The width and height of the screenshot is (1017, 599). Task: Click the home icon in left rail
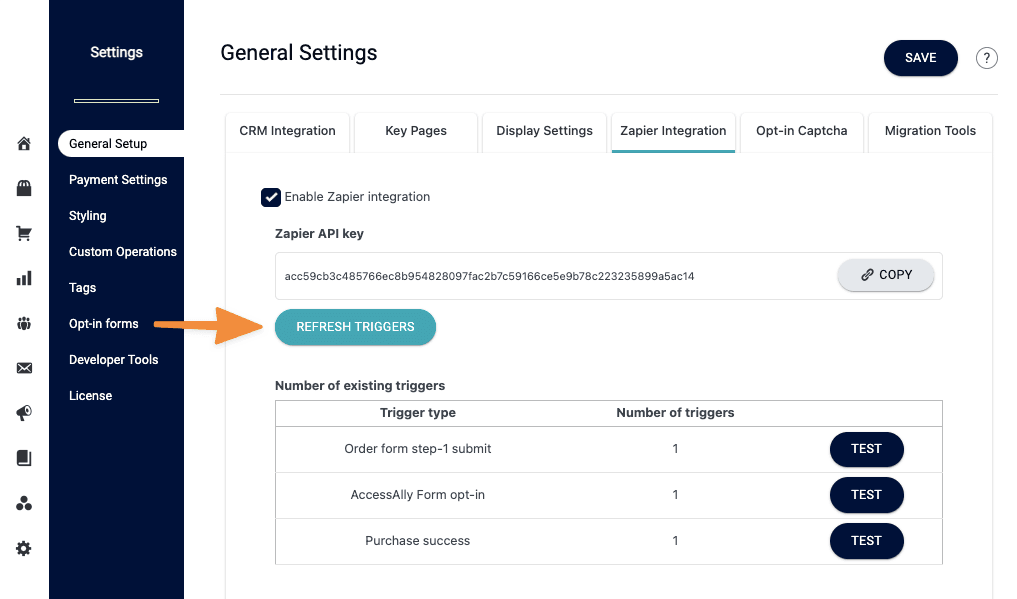24,144
